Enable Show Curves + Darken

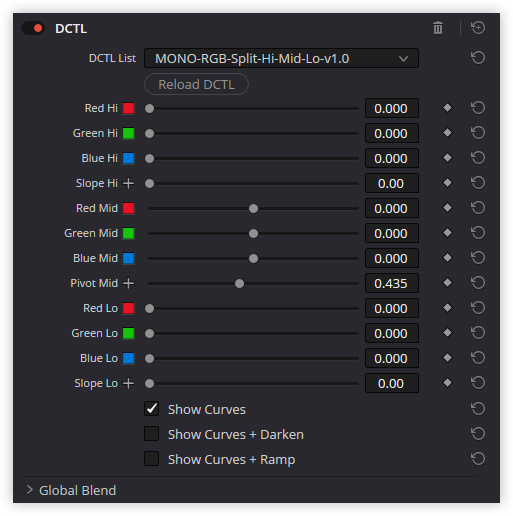pyautogui.click(x=152, y=434)
